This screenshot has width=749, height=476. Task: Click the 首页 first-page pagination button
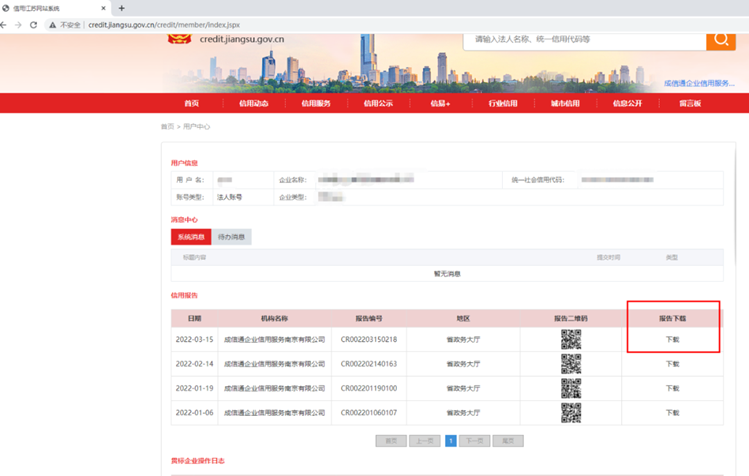point(391,441)
